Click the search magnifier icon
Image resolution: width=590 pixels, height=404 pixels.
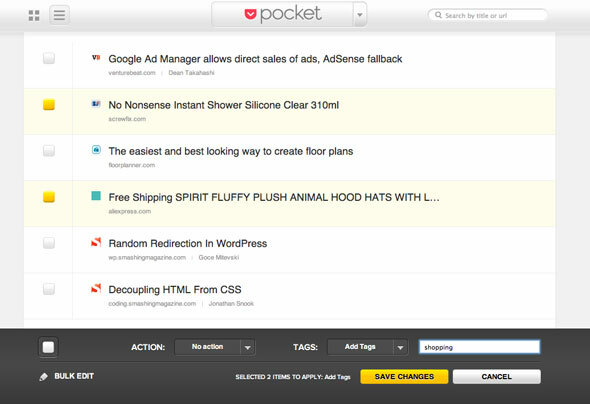tap(438, 15)
